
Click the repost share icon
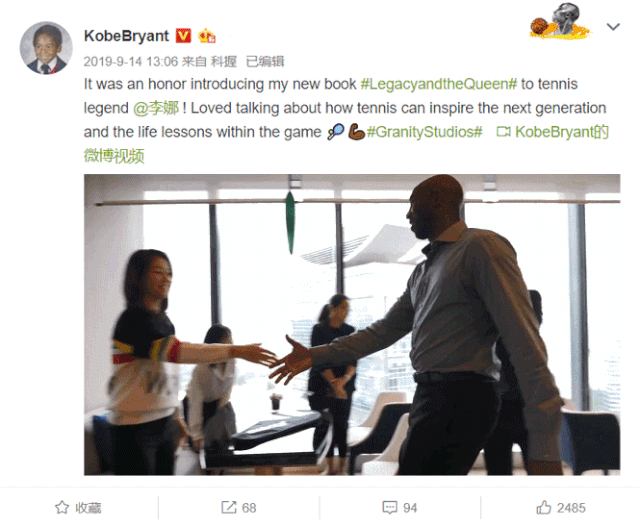[229, 507]
